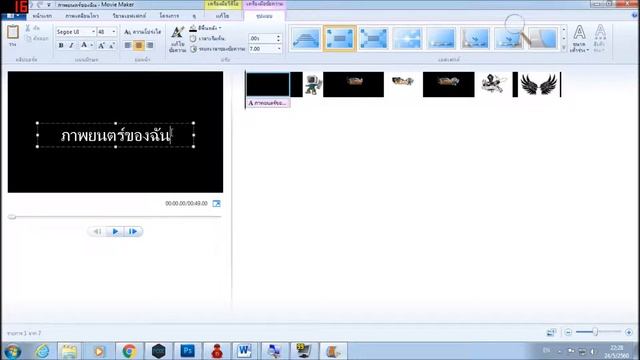Click the start time spinner arrows

(278, 38)
